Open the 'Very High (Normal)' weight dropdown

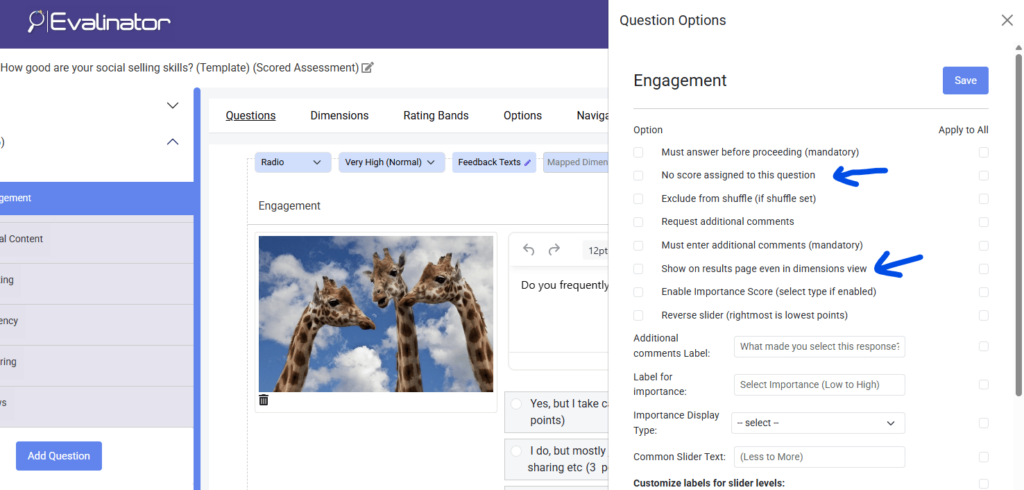pos(391,162)
